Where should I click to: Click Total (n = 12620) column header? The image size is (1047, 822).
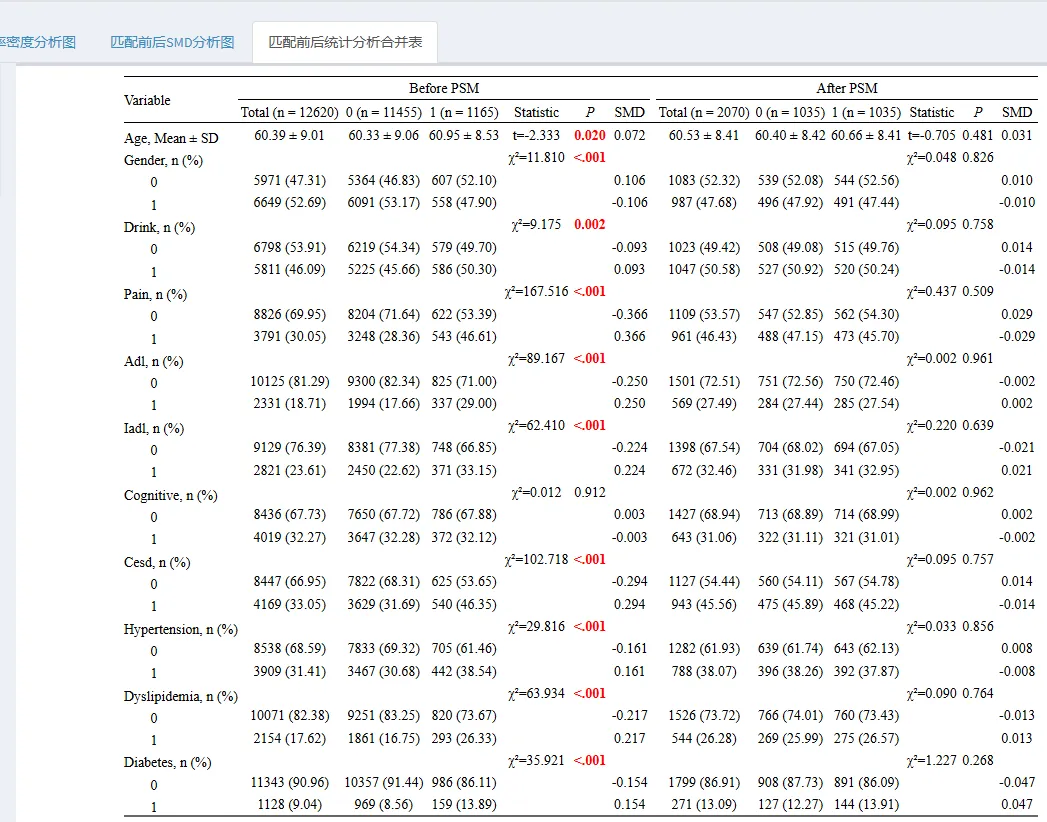289,112
